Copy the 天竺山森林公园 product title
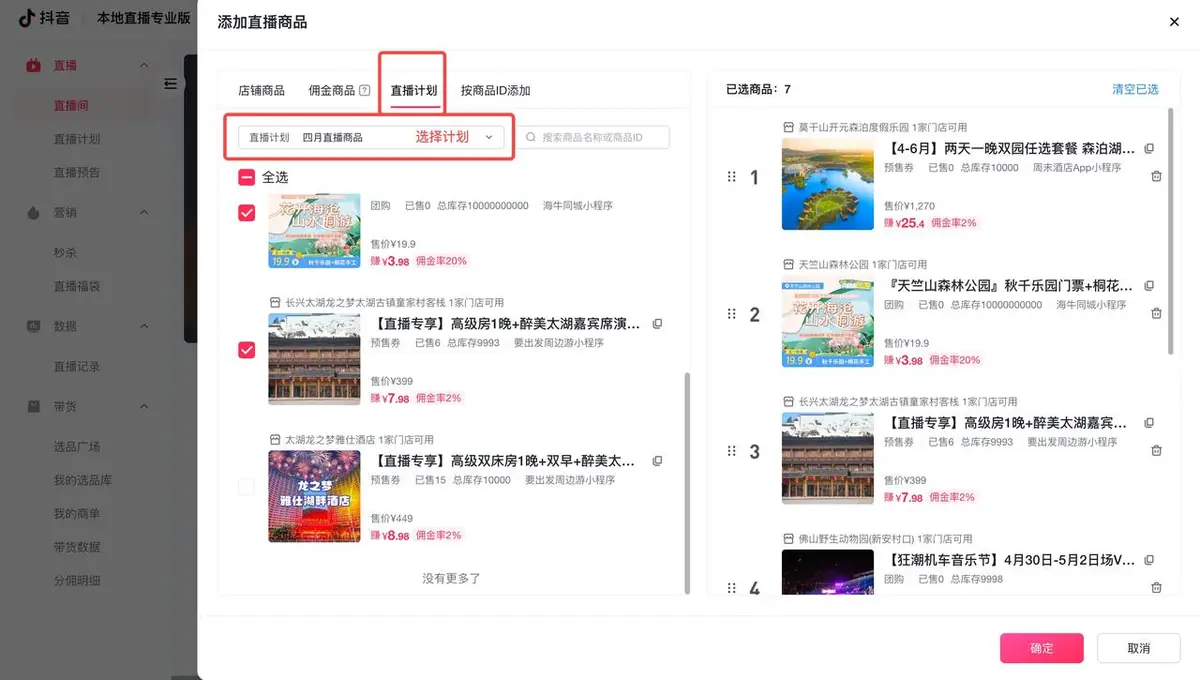Image resolution: width=1200 pixels, height=680 pixels. point(1149,285)
